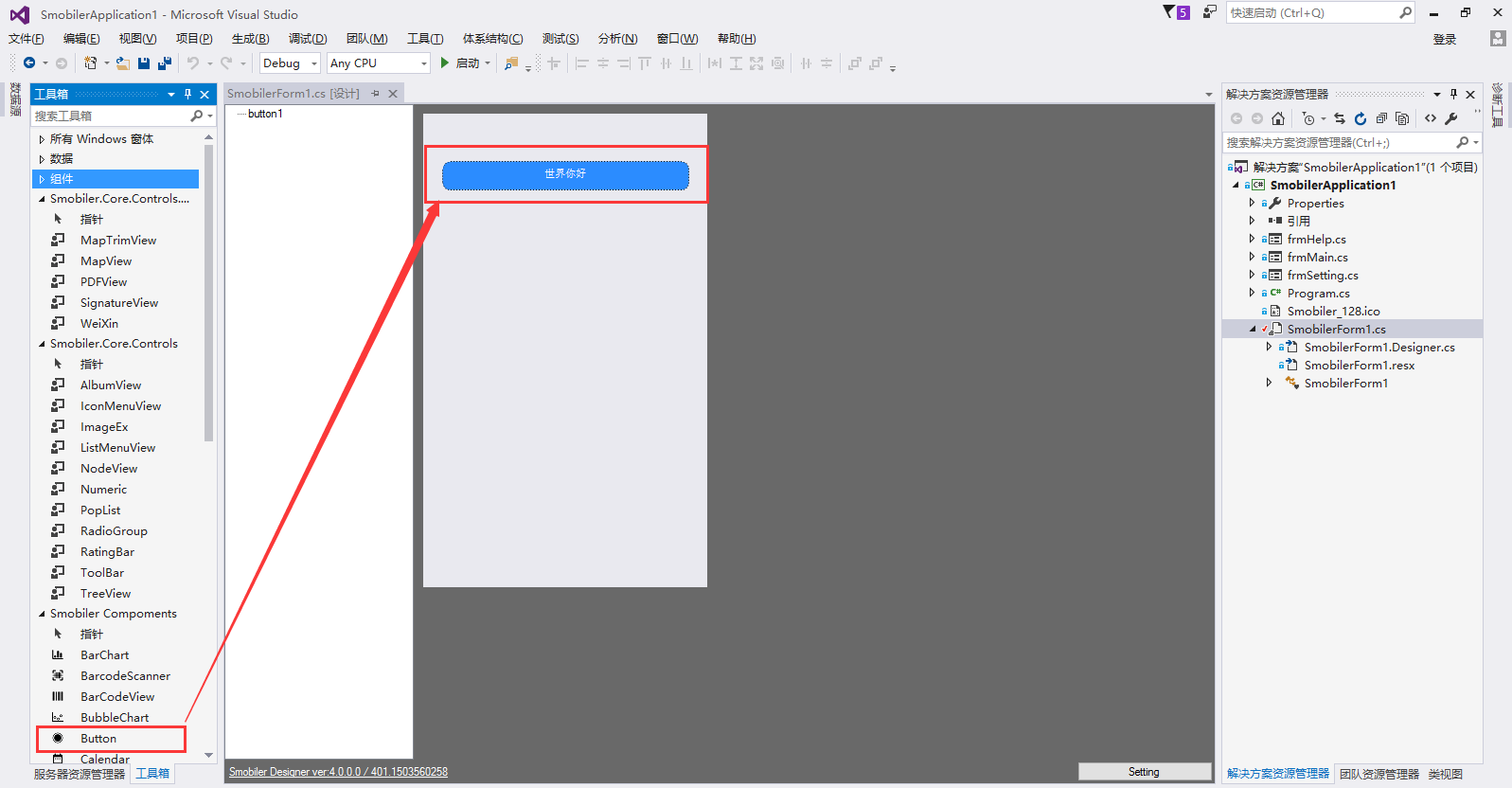Viewport: 1512px width, 788px height.
Task: Click the Quick Launch search box
Action: tap(1311, 12)
